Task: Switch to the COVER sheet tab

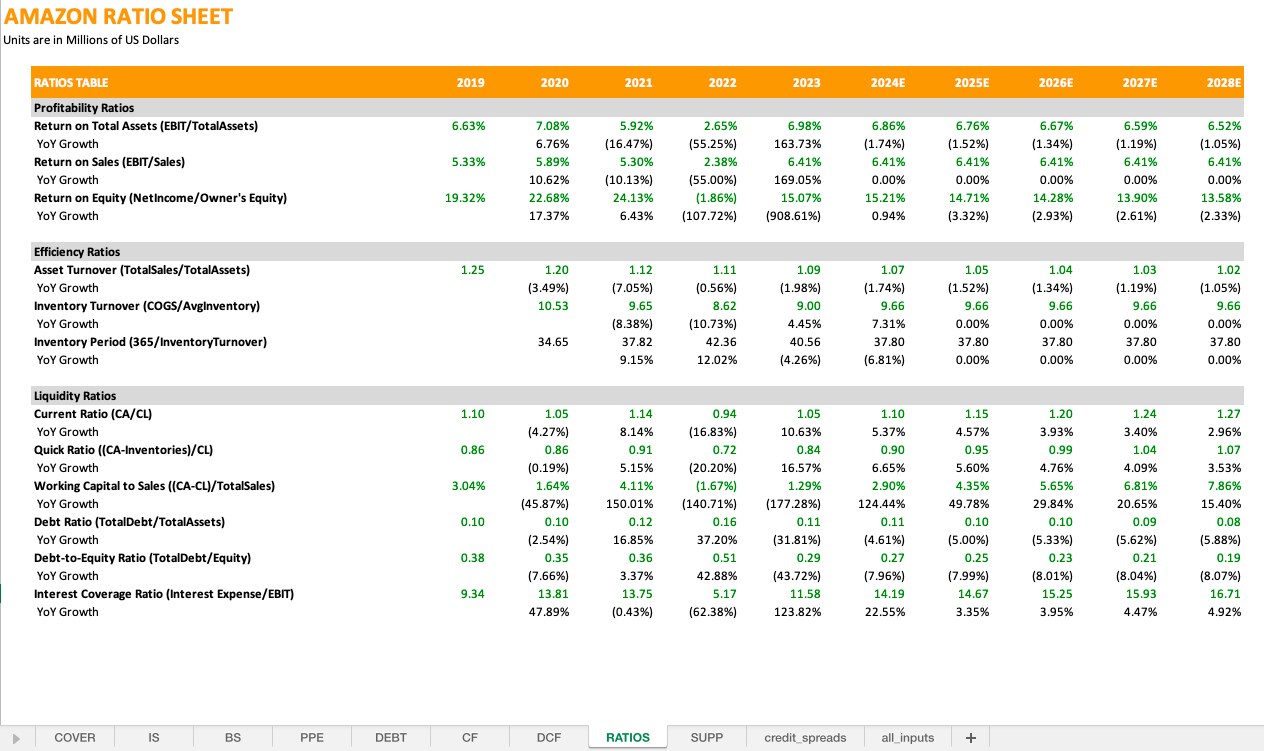Action: point(75,738)
